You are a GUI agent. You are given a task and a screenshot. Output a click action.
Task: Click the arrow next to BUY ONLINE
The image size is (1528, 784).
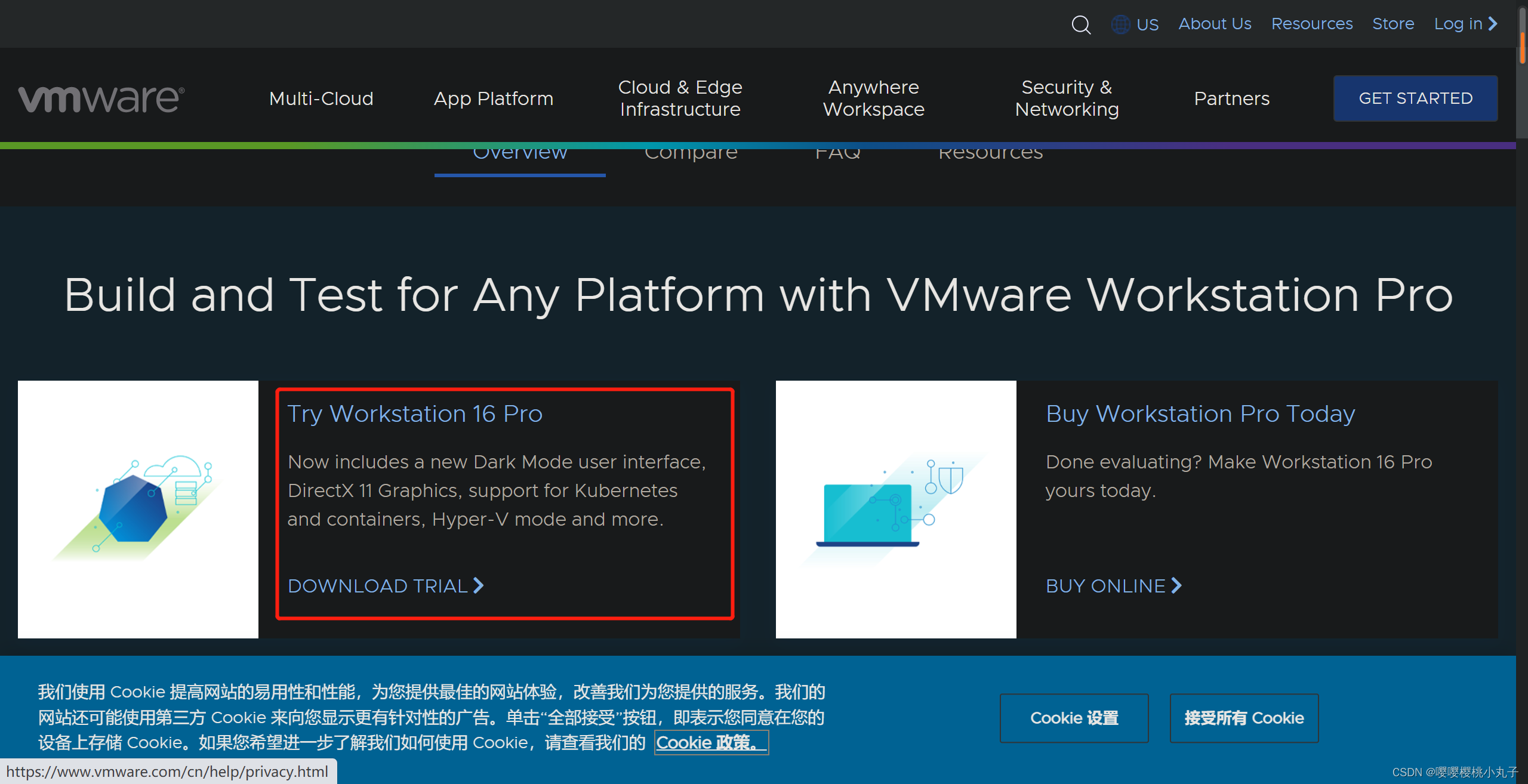[1176, 585]
